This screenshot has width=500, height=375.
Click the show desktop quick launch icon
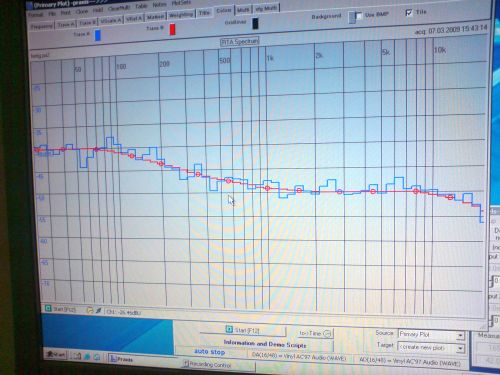click(x=77, y=356)
